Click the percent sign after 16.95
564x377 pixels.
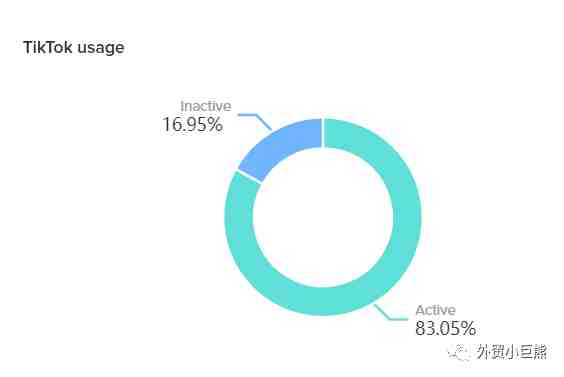pos(214,125)
